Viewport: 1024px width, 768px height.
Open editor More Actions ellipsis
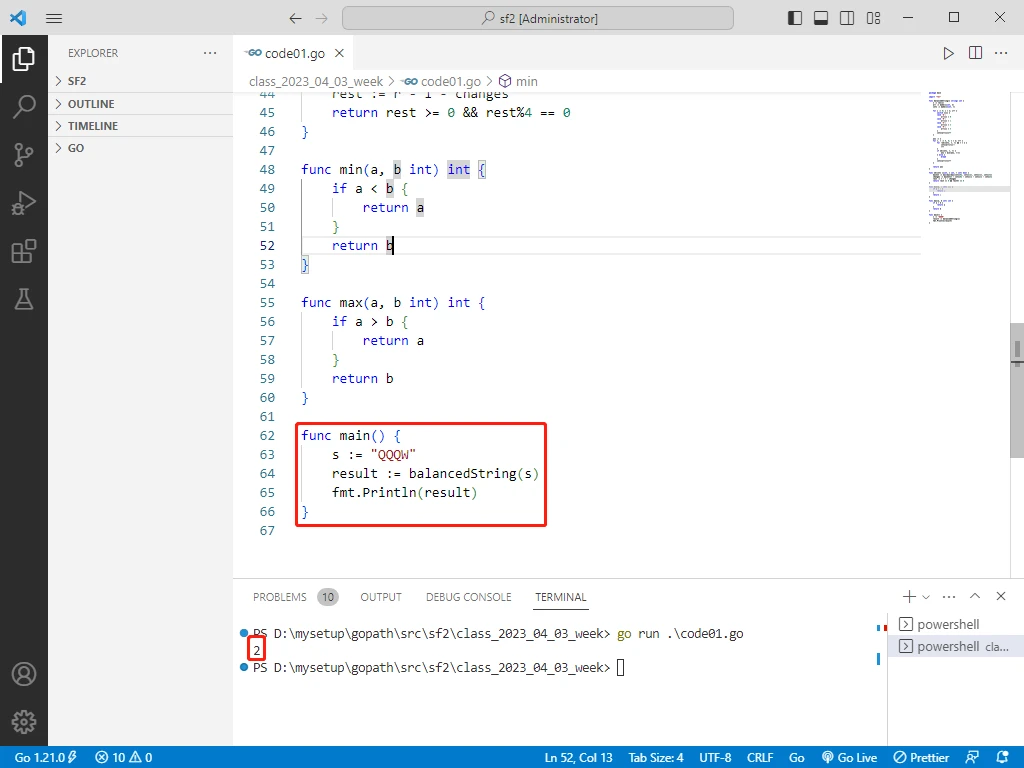click(1001, 53)
